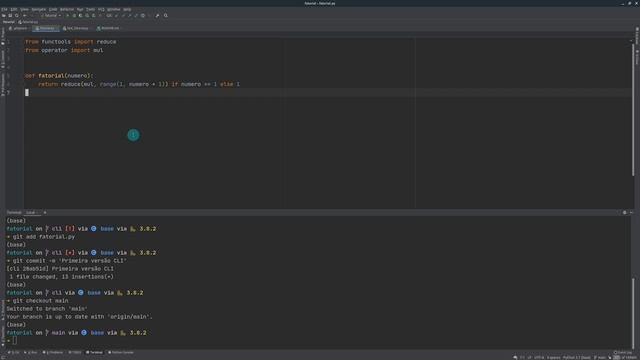Screen dimensions: 640x360
Task: Select the fatorial.py editor tab
Action: (46, 28)
